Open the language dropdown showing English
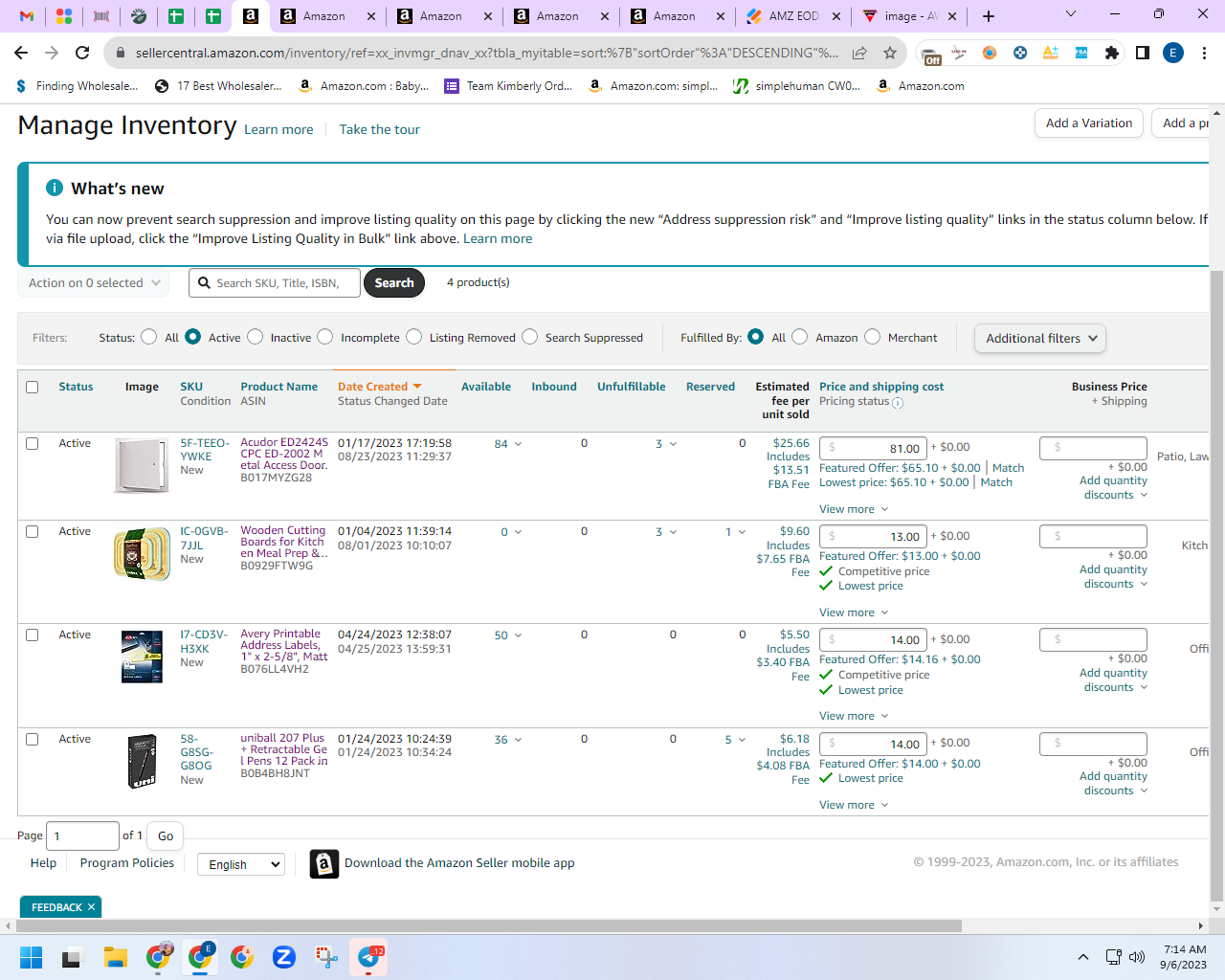Viewport: 1225px width, 980px height. point(241,864)
